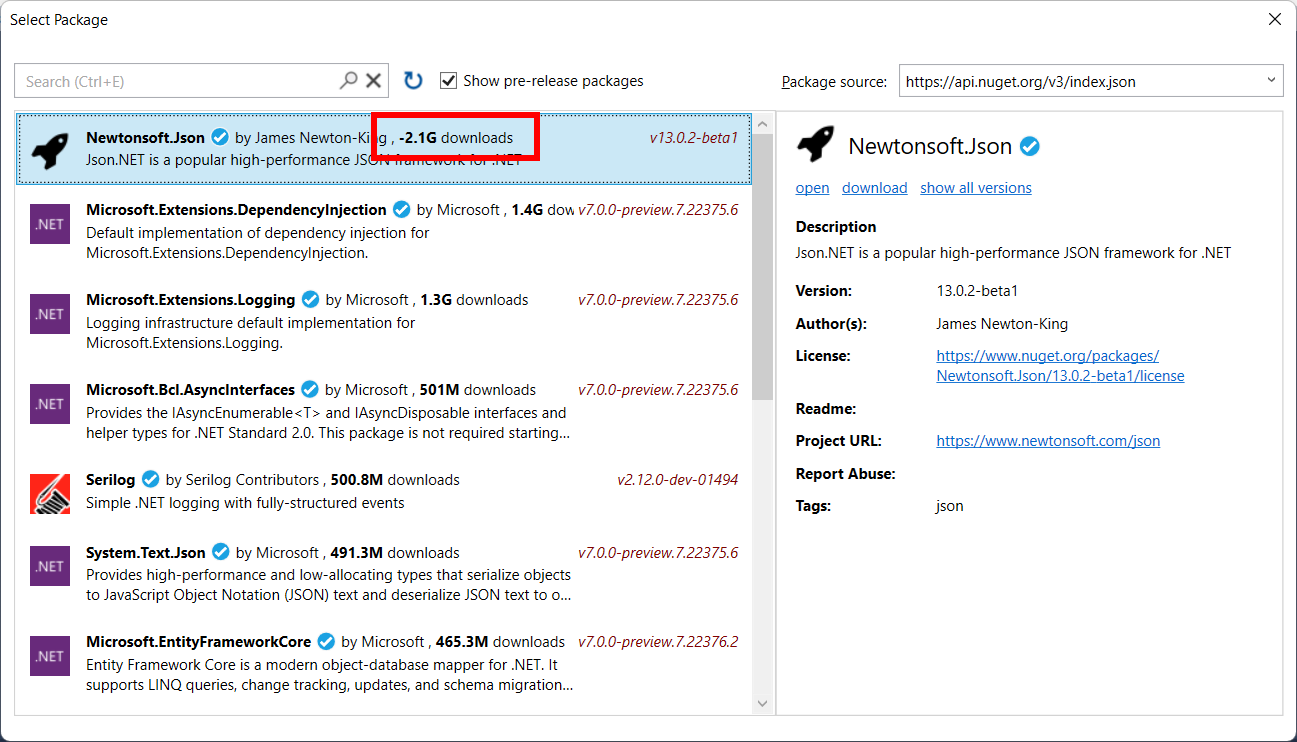Click author James Newton-King in details
The height and width of the screenshot is (742, 1297).
pos(1002,324)
